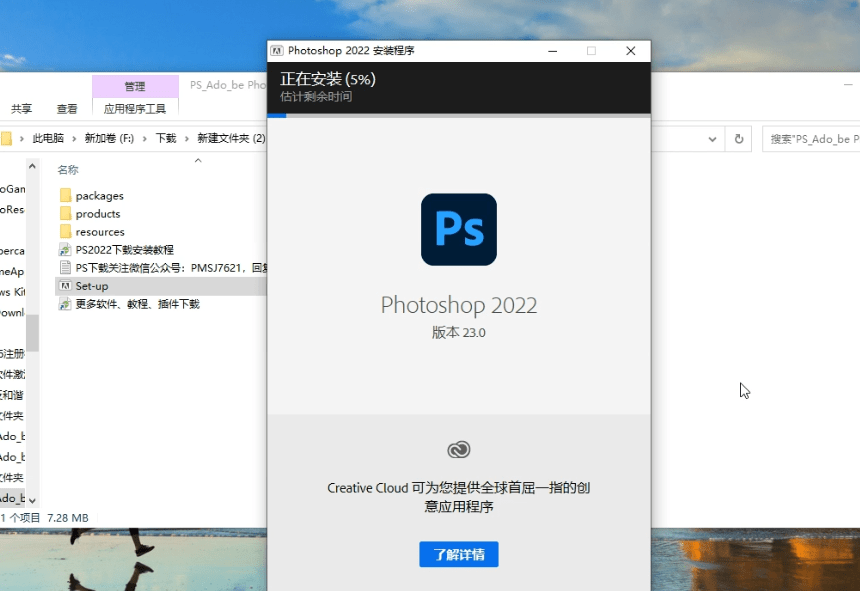Switch to the 查看 ribbon tab

pos(66,108)
